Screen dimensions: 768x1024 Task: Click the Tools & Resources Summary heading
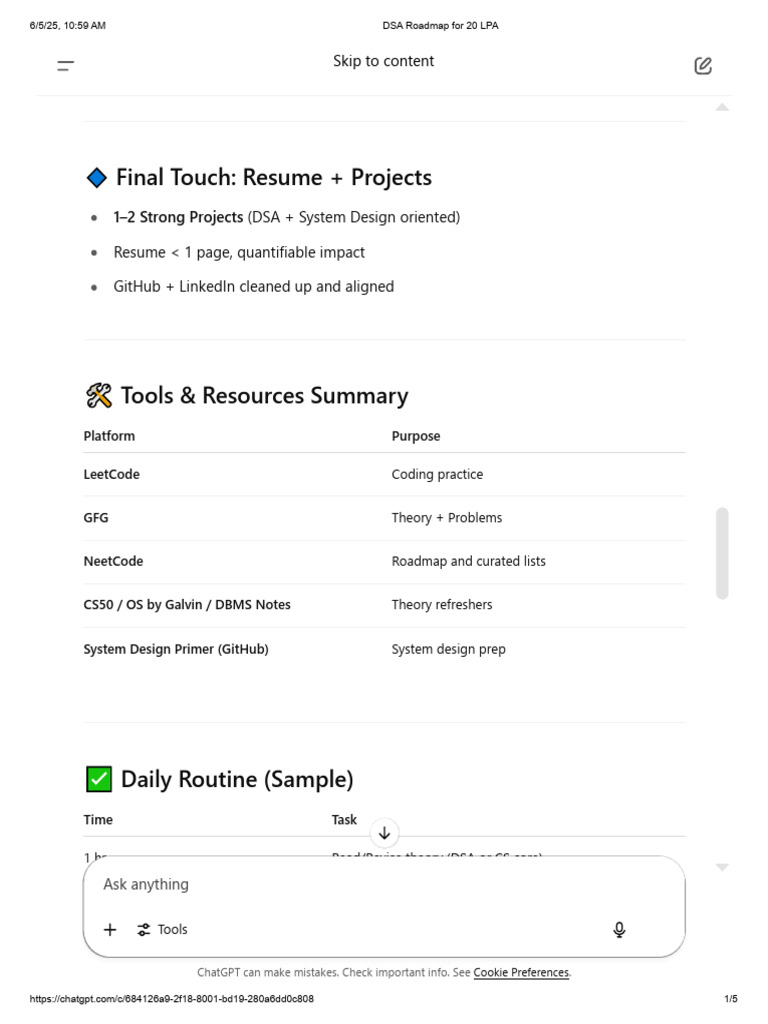coord(264,396)
